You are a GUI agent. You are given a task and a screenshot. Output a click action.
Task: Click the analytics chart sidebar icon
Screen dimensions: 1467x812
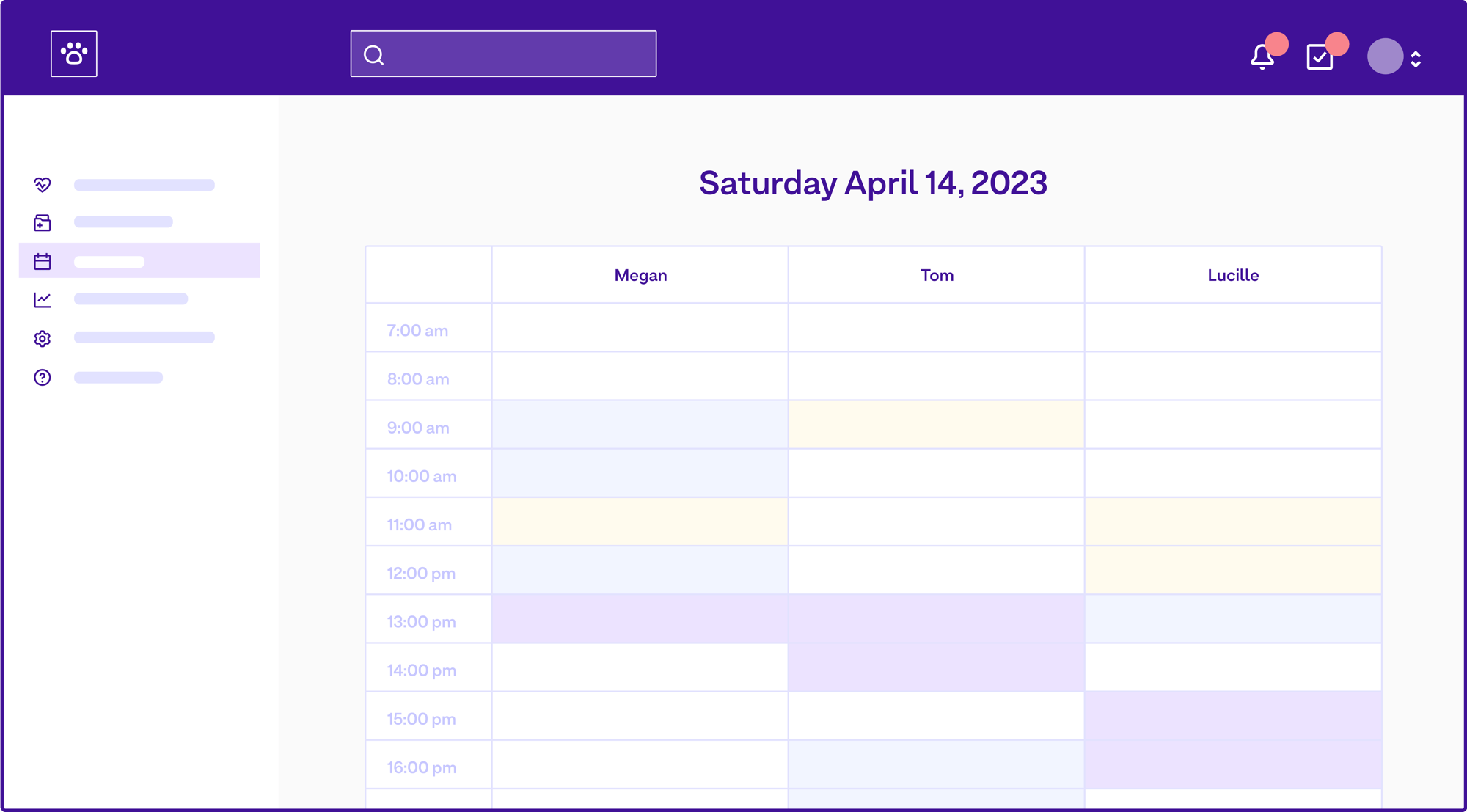[42, 300]
